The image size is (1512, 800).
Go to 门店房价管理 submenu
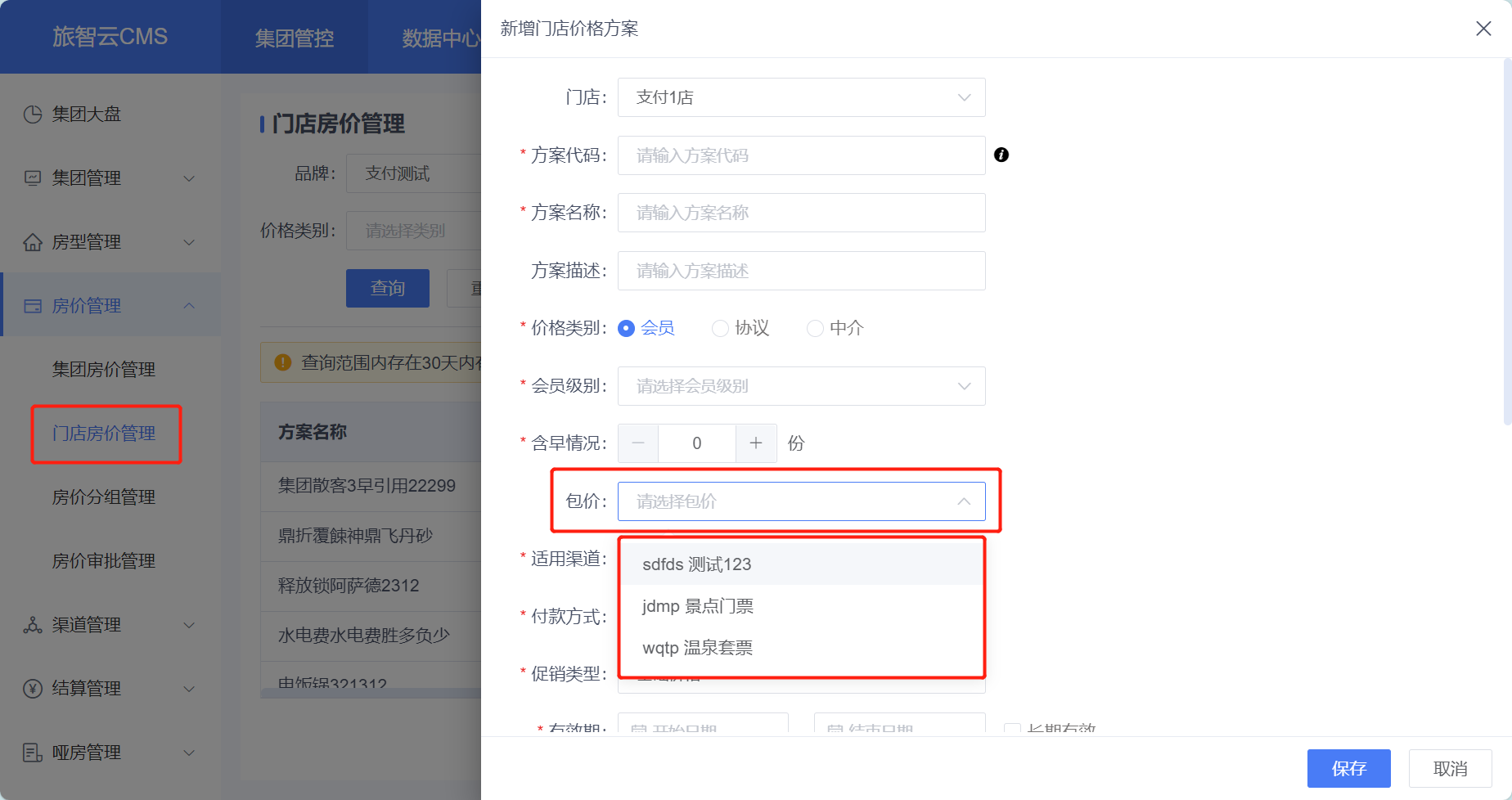[104, 434]
